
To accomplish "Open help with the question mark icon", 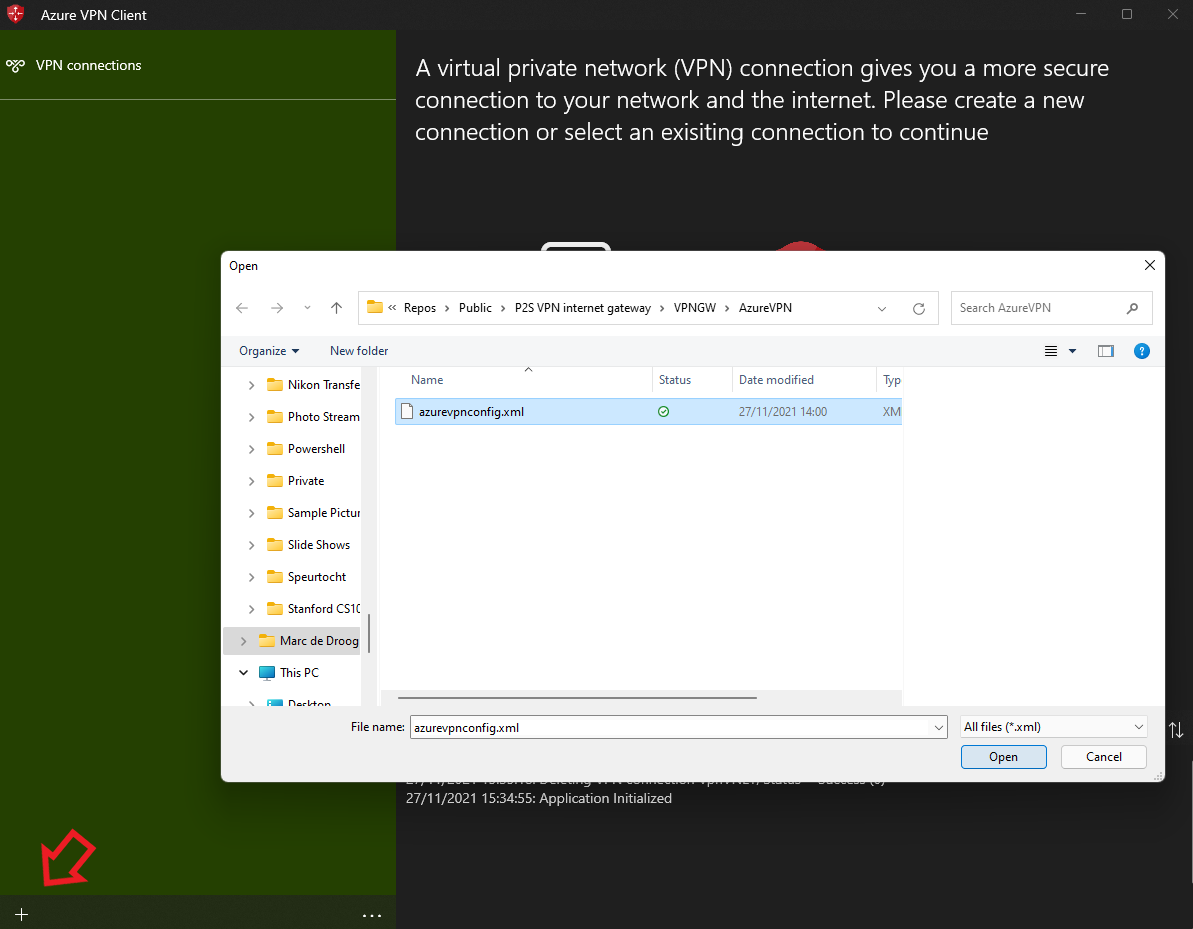I will click(x=1141, y=351).
